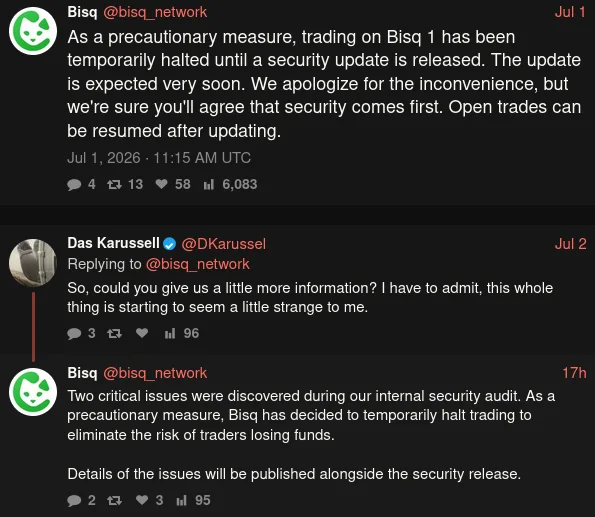Open view stats showing 6,083 views

pos(209,185)
